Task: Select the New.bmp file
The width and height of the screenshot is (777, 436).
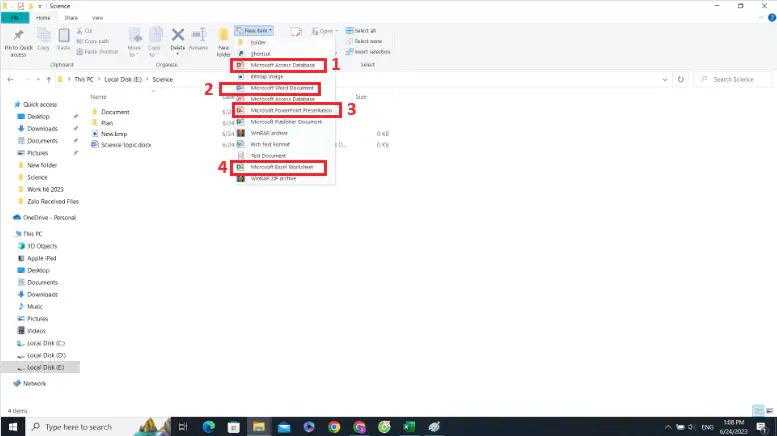Action: 114,134
